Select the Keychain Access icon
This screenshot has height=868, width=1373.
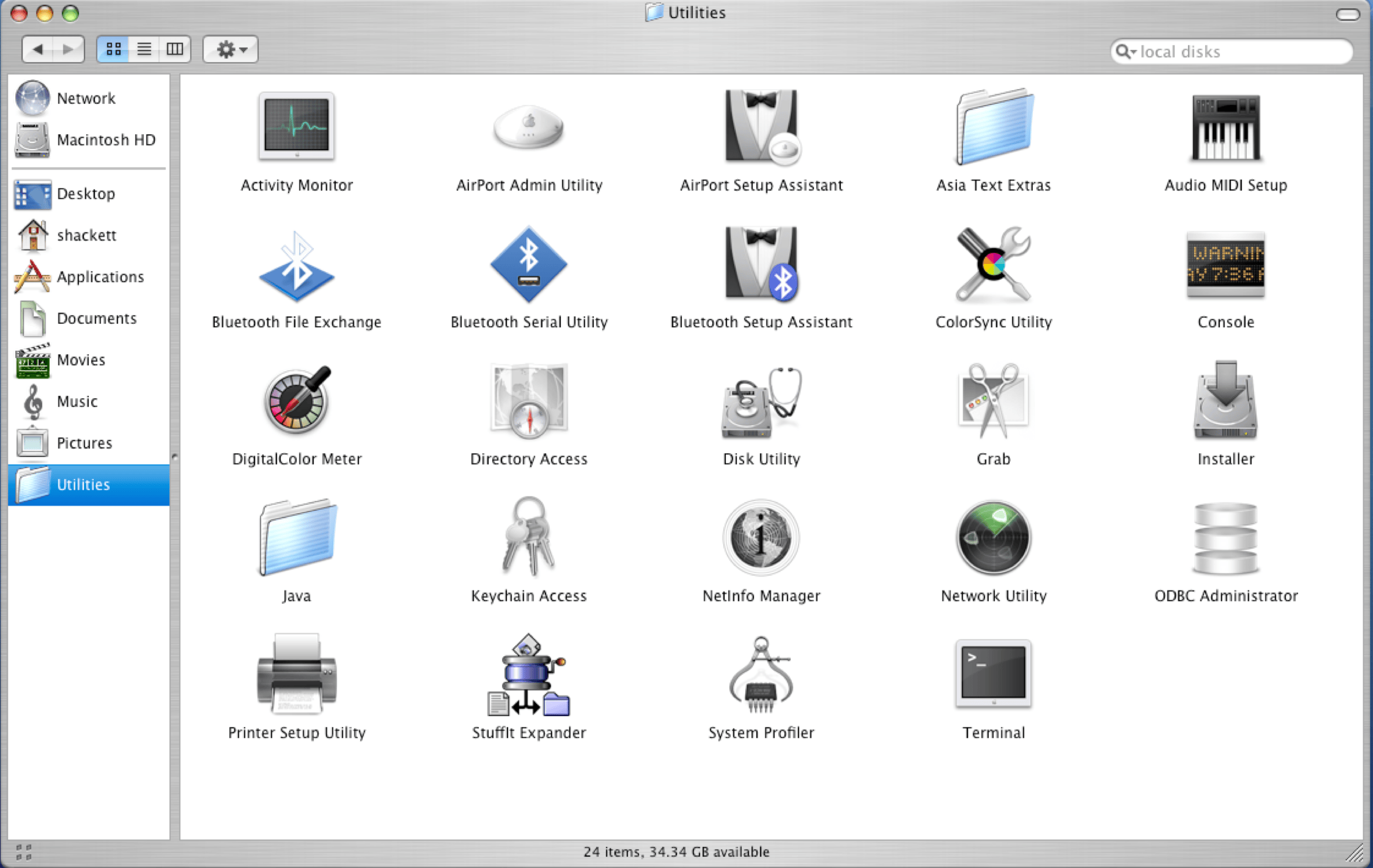(x=529, y=537)
